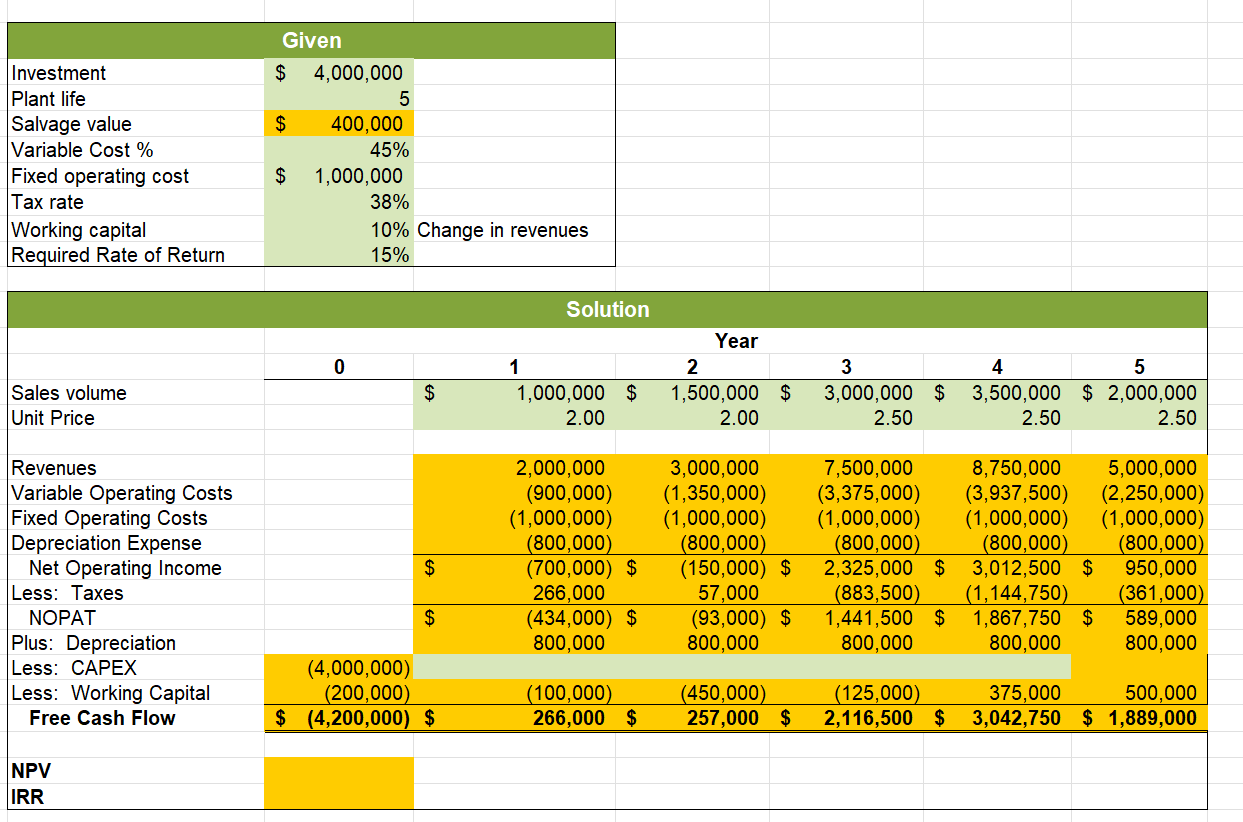The image size is (1243, 822).
Task: Click the Year 3 Unit Price cell showing 2.50
Action: coord(850,418)
